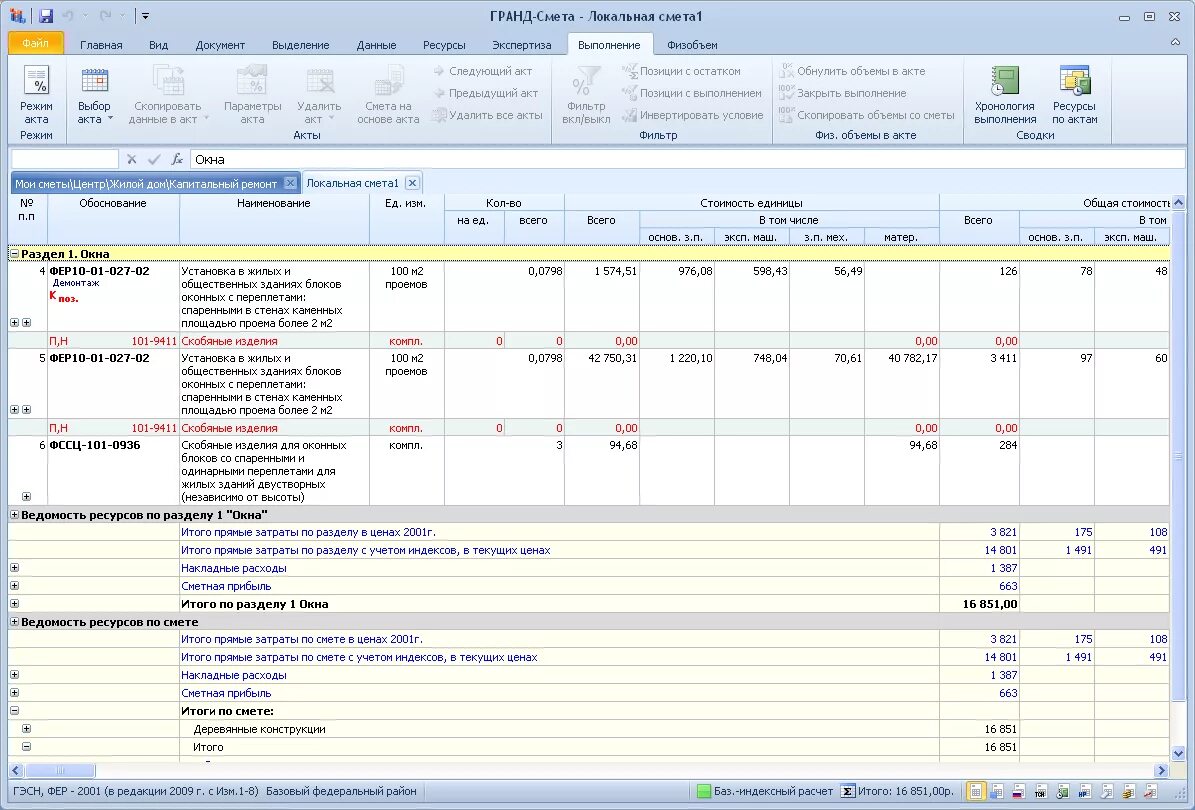Switch to the Физобъем ribbon tab

[692, 45]
